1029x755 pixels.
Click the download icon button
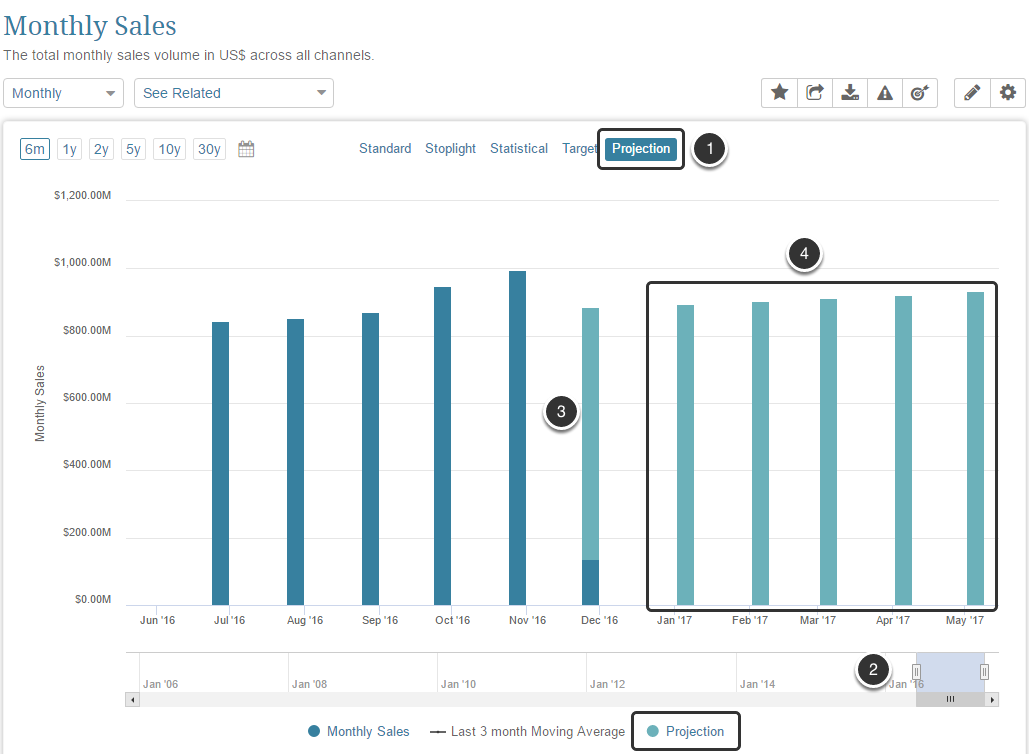tap(850, 93)
